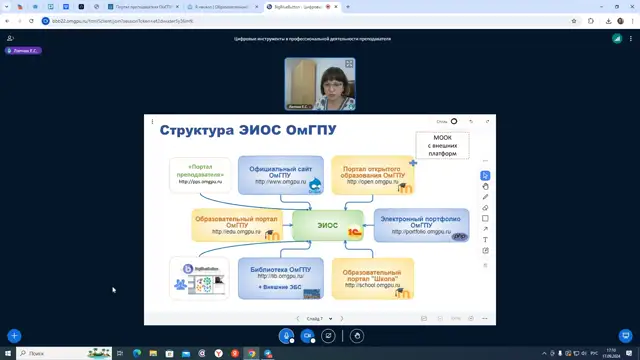Open browser downloads
The image size is (640, 360).
[608, 21]
